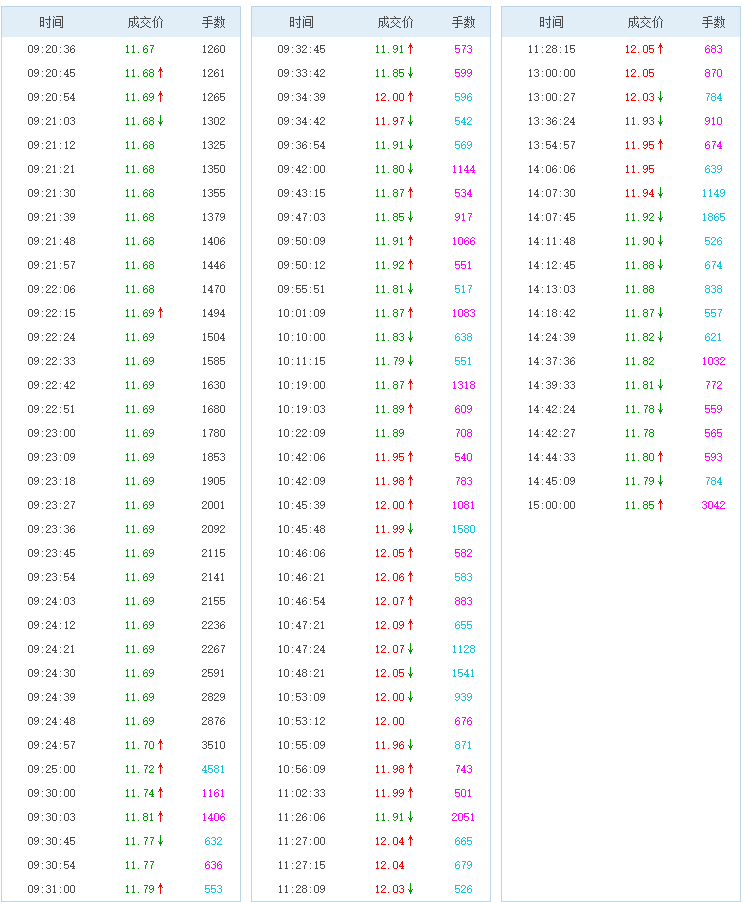Click the volume value 3042
This screenshot has width=743, height=902.
(714, 505)
